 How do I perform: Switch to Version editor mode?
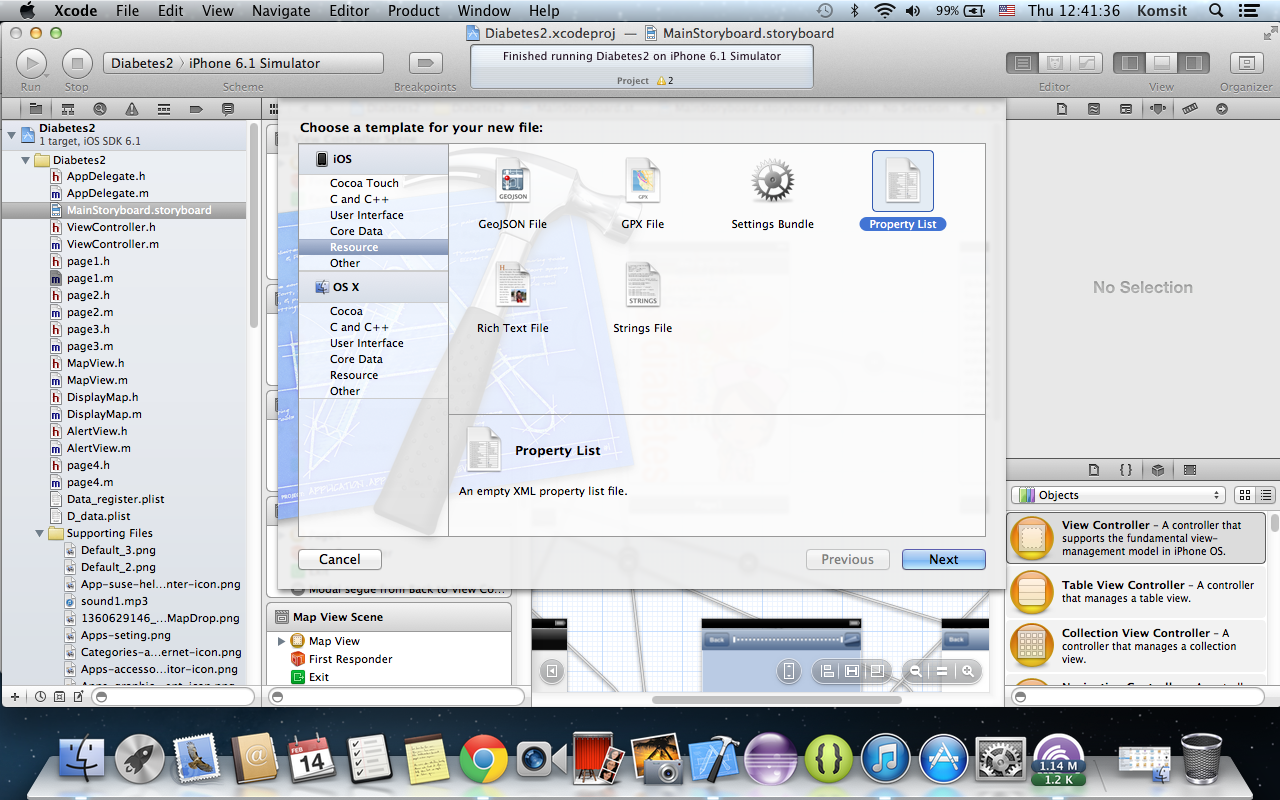point(1086,63)
